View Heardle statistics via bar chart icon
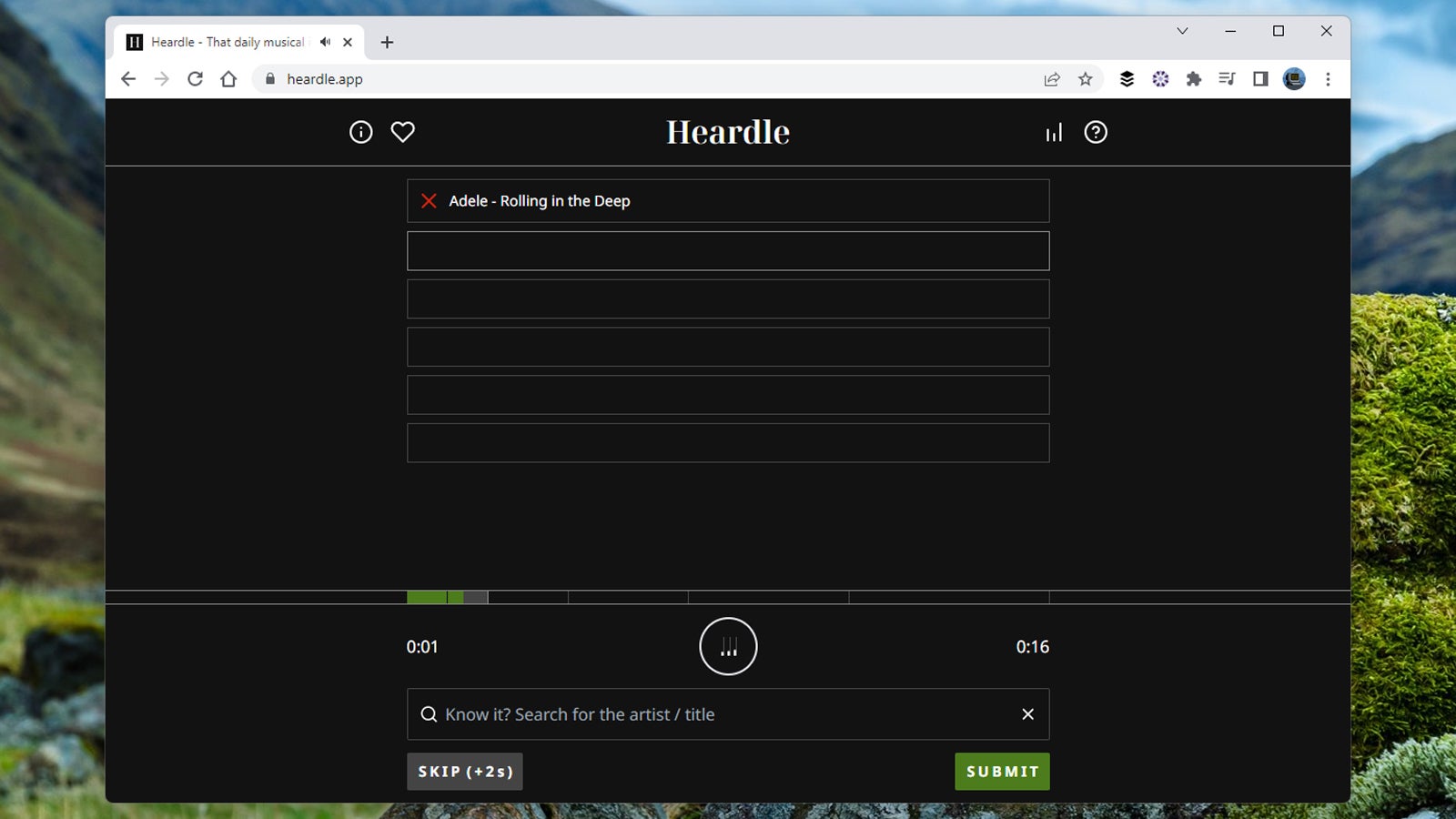The width and height of the screenshot is (1456, 819). [1053, 132]
